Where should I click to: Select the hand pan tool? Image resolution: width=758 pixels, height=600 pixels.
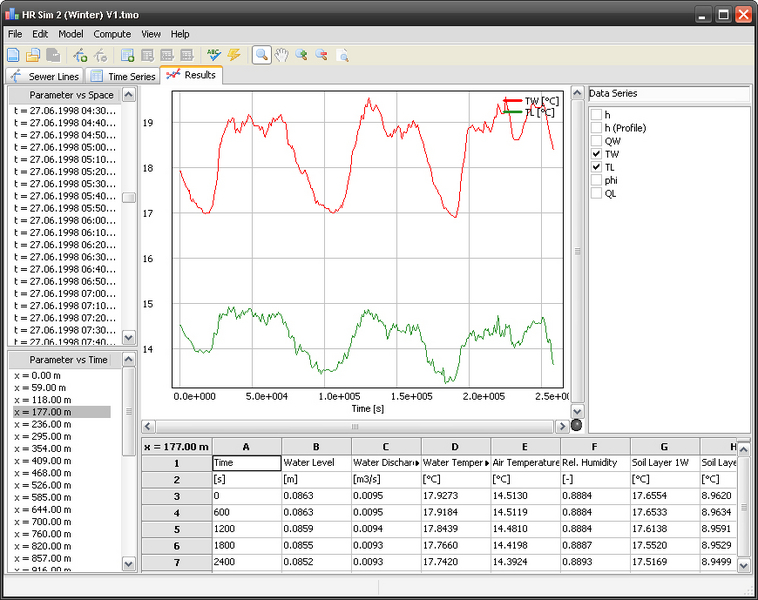coord(281,55)
